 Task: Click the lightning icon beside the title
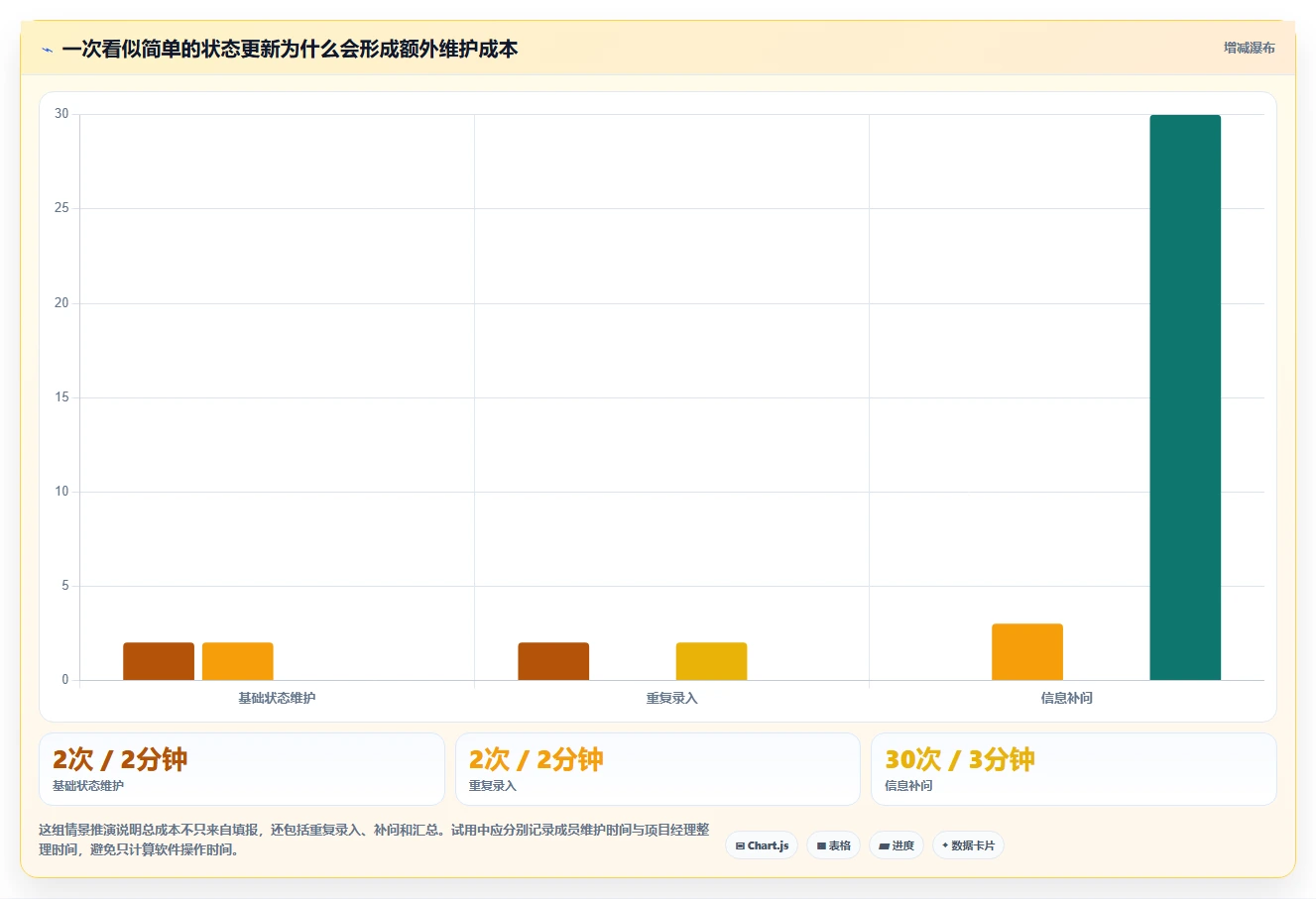47,50
